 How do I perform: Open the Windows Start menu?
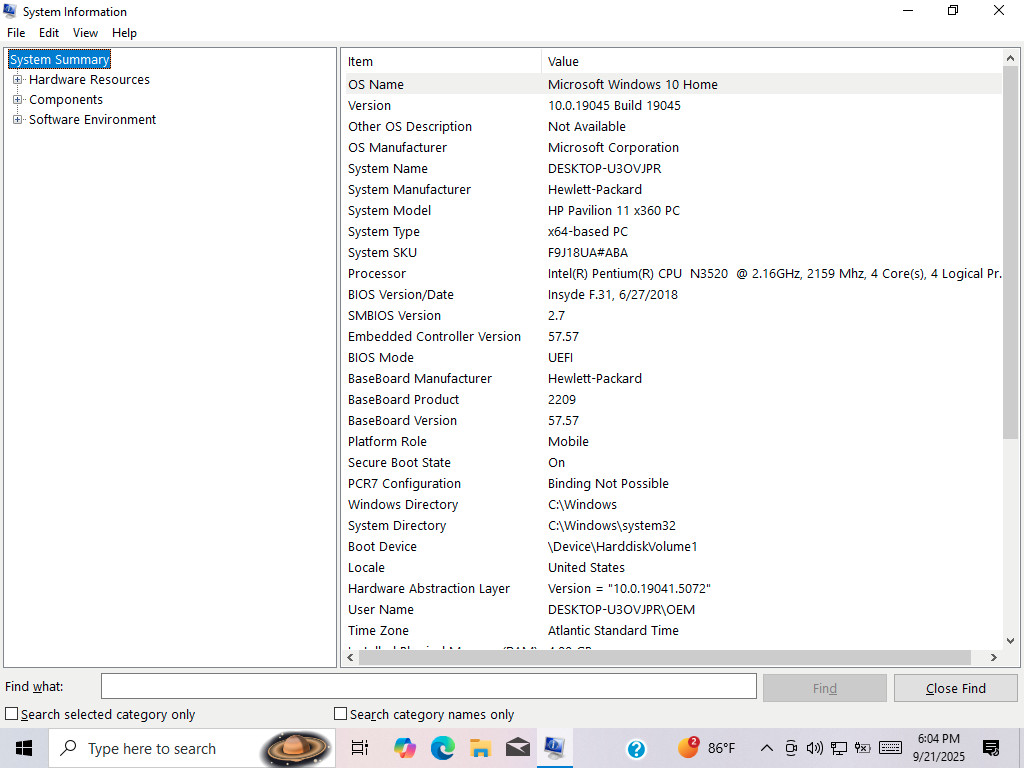tap(24, 748)
